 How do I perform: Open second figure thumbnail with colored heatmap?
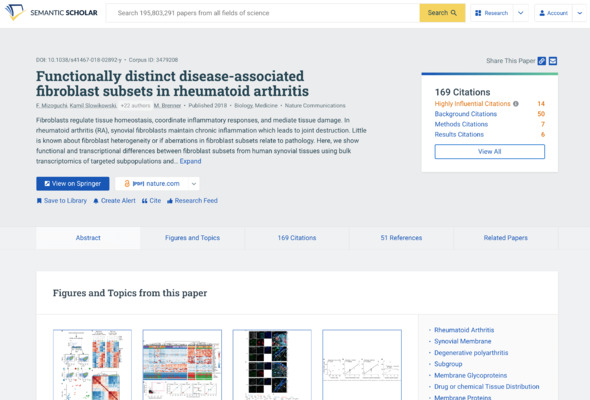[x=182, y=365]
